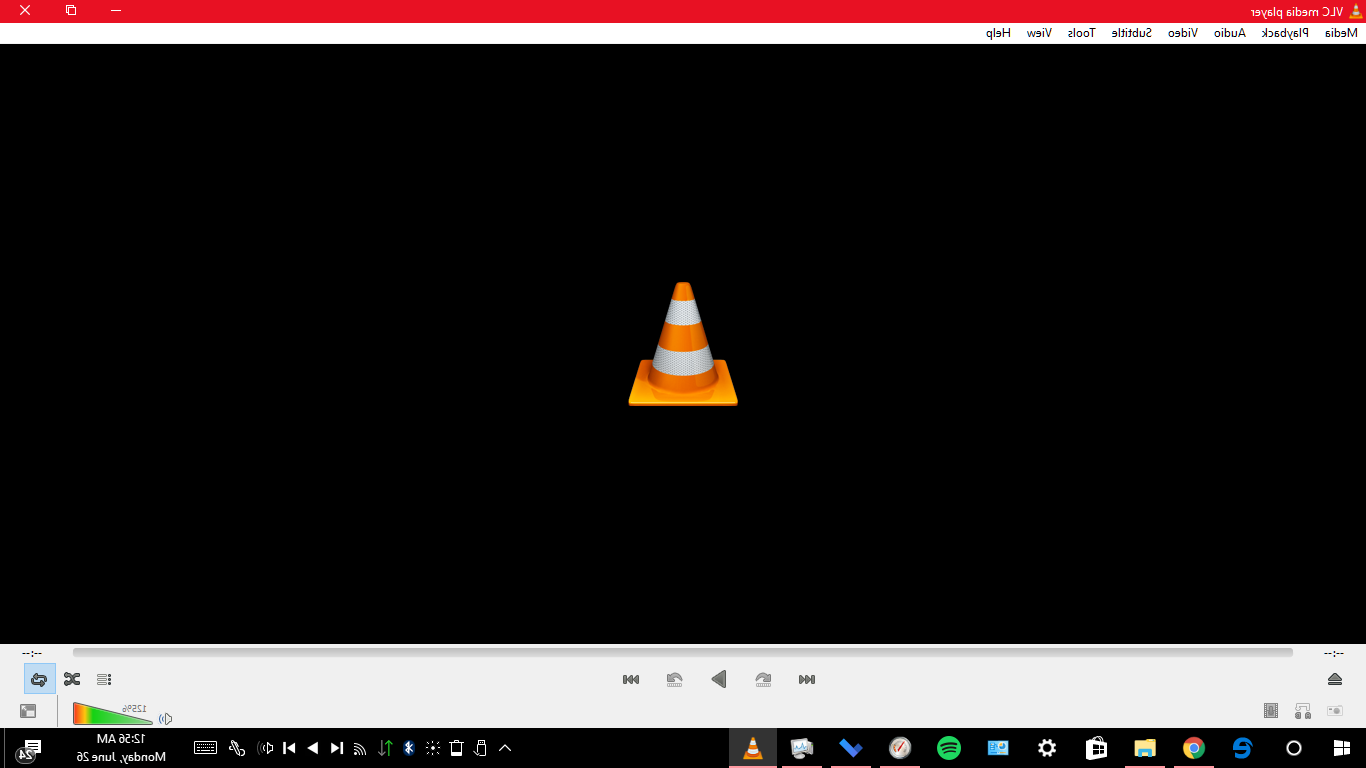Mute audio via the speaker icon
The width and height of the screenshot is (1366, 768).
(165, 718)
